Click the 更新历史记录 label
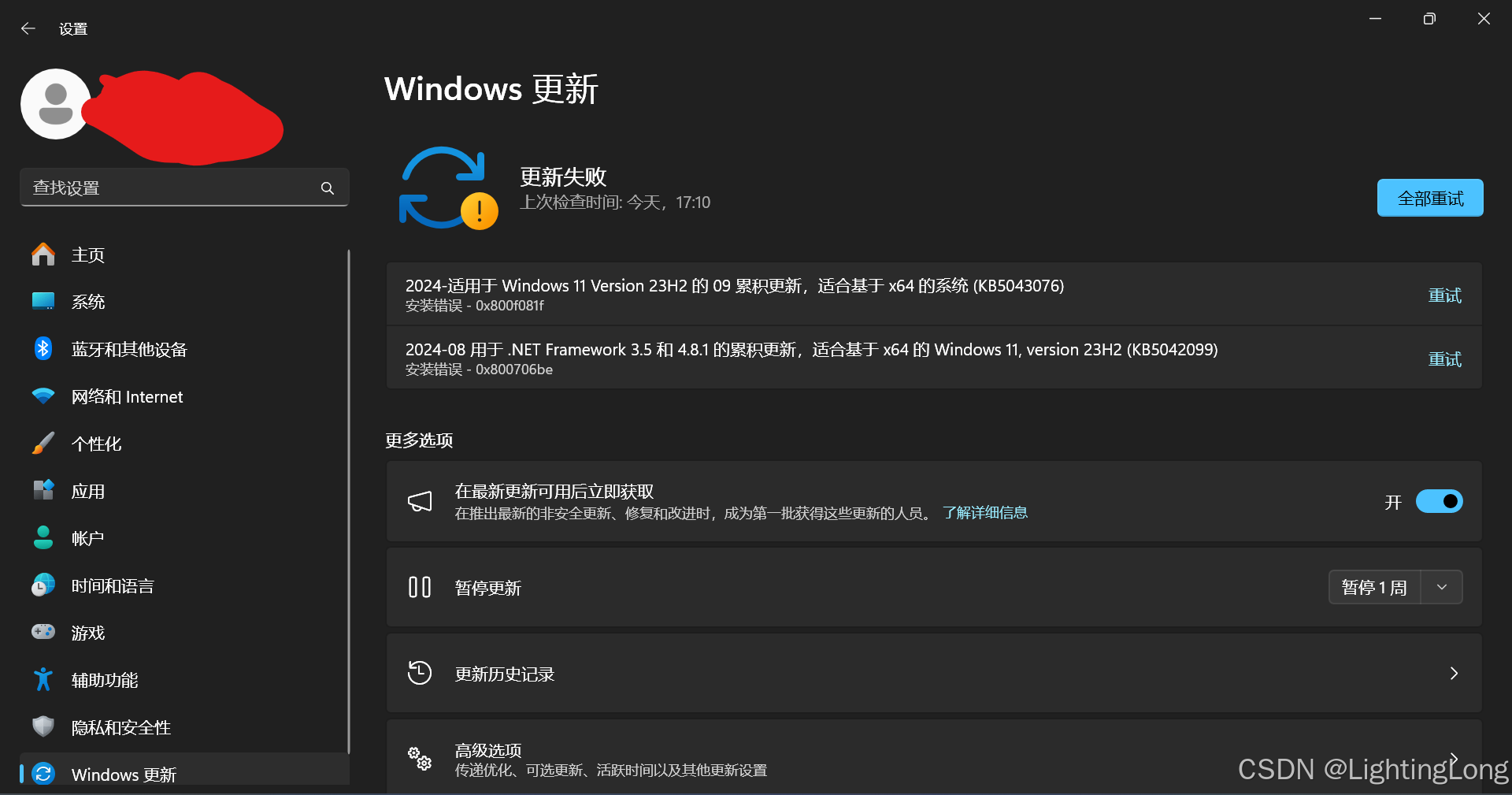This screenshot has height=795, width=1512. (x=505, y=674)
